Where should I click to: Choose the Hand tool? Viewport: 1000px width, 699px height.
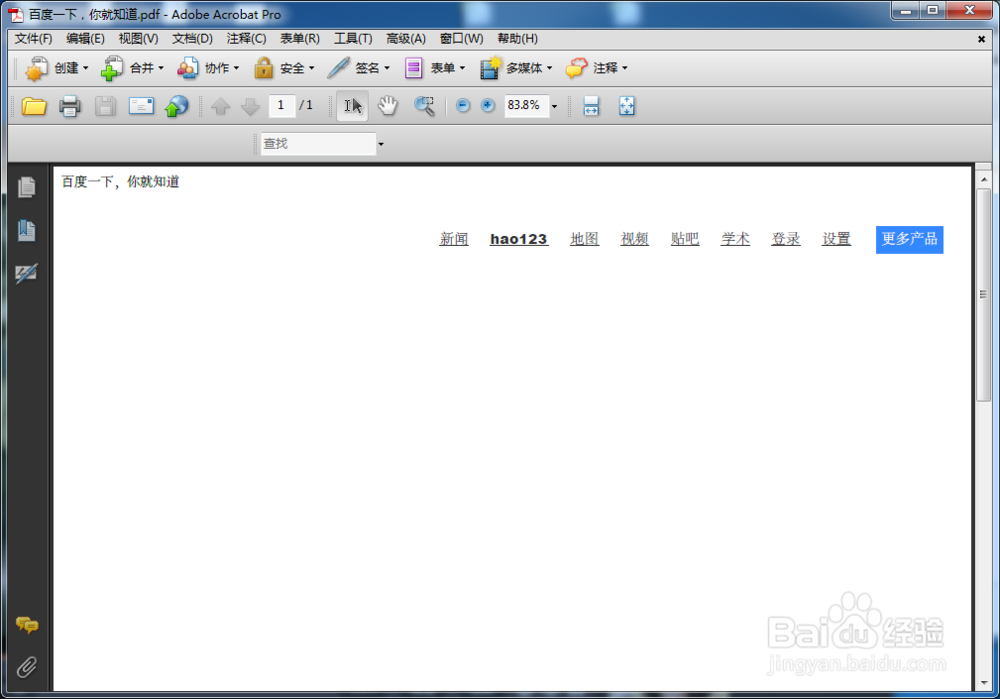point(387,106)
